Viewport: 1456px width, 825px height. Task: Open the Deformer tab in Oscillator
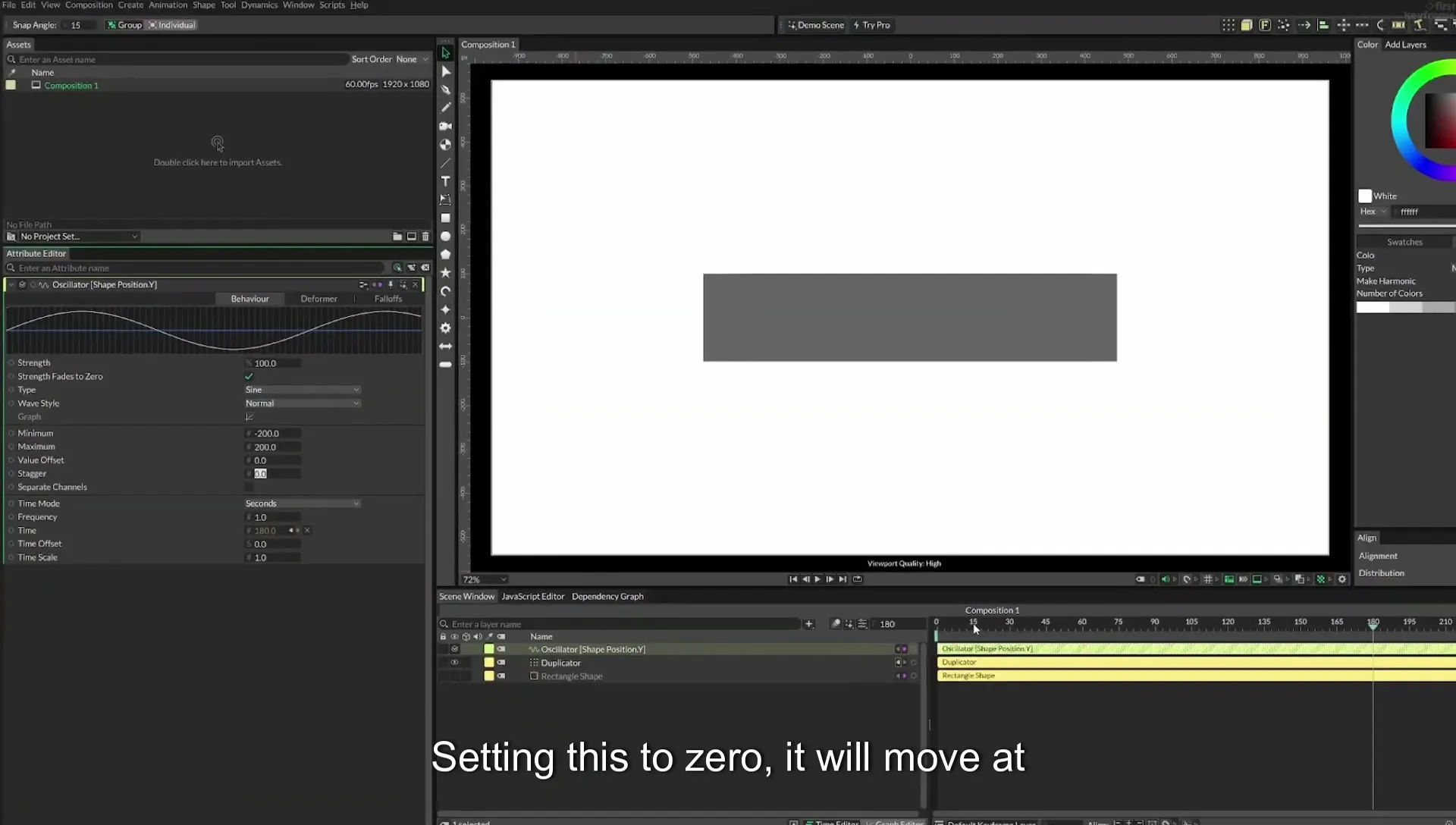pyautogui.click(x=318, y=299)
